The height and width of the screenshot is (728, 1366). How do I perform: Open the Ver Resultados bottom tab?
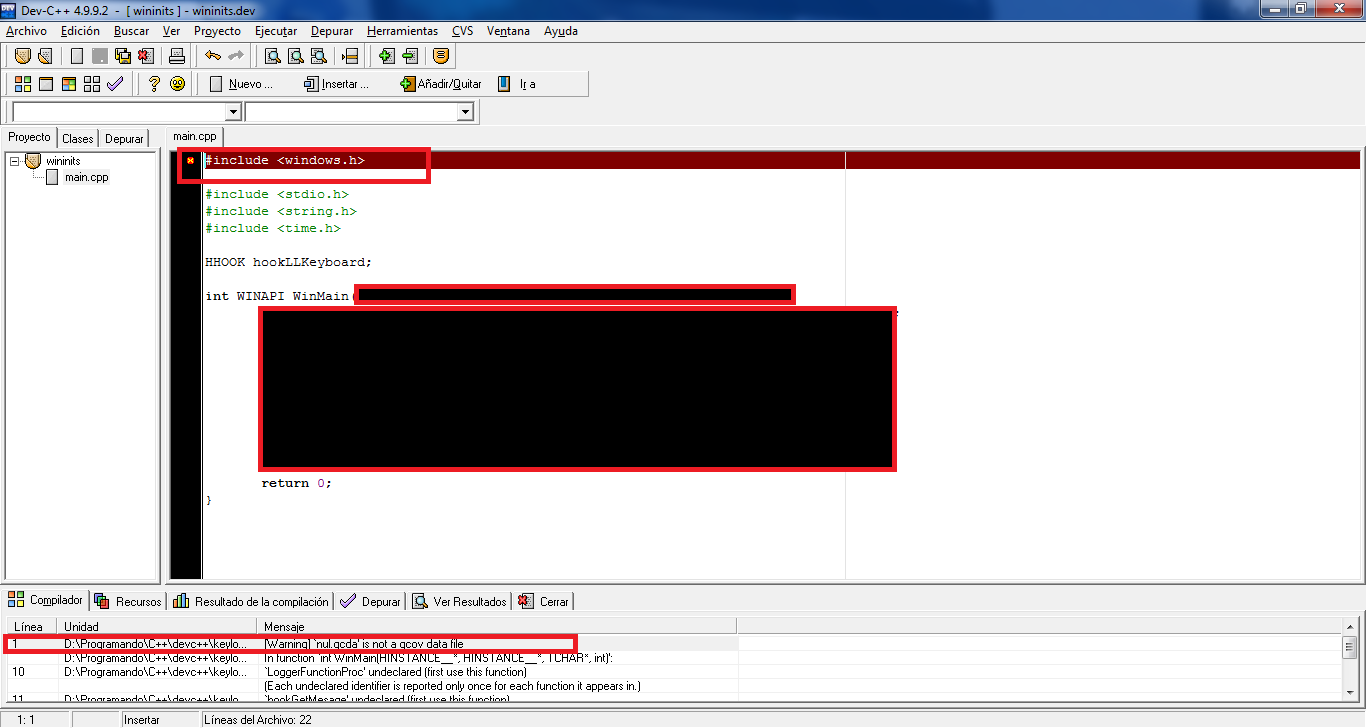460,602
